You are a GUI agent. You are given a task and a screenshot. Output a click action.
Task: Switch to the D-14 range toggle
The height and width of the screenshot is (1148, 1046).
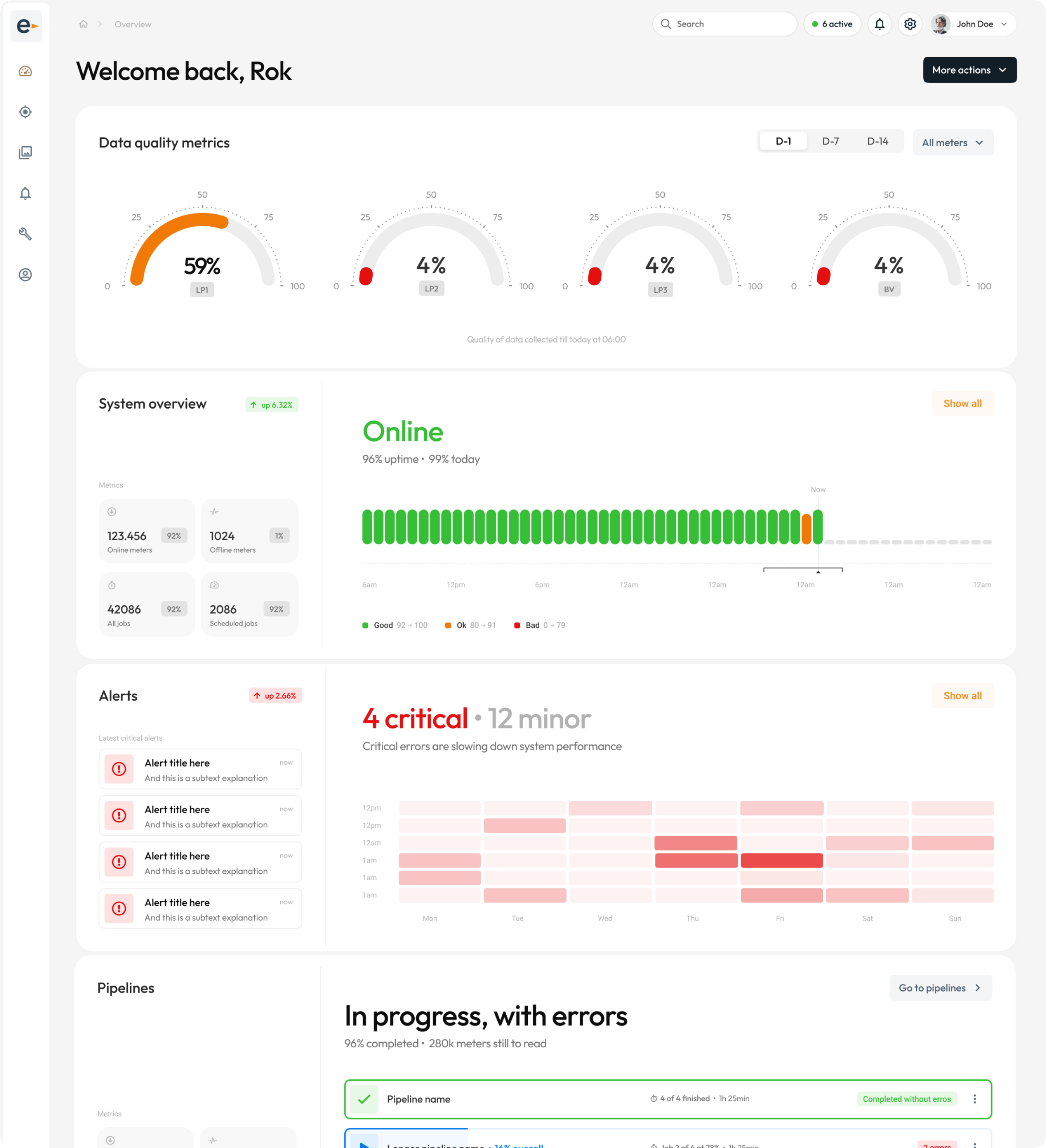coord(877,141)
